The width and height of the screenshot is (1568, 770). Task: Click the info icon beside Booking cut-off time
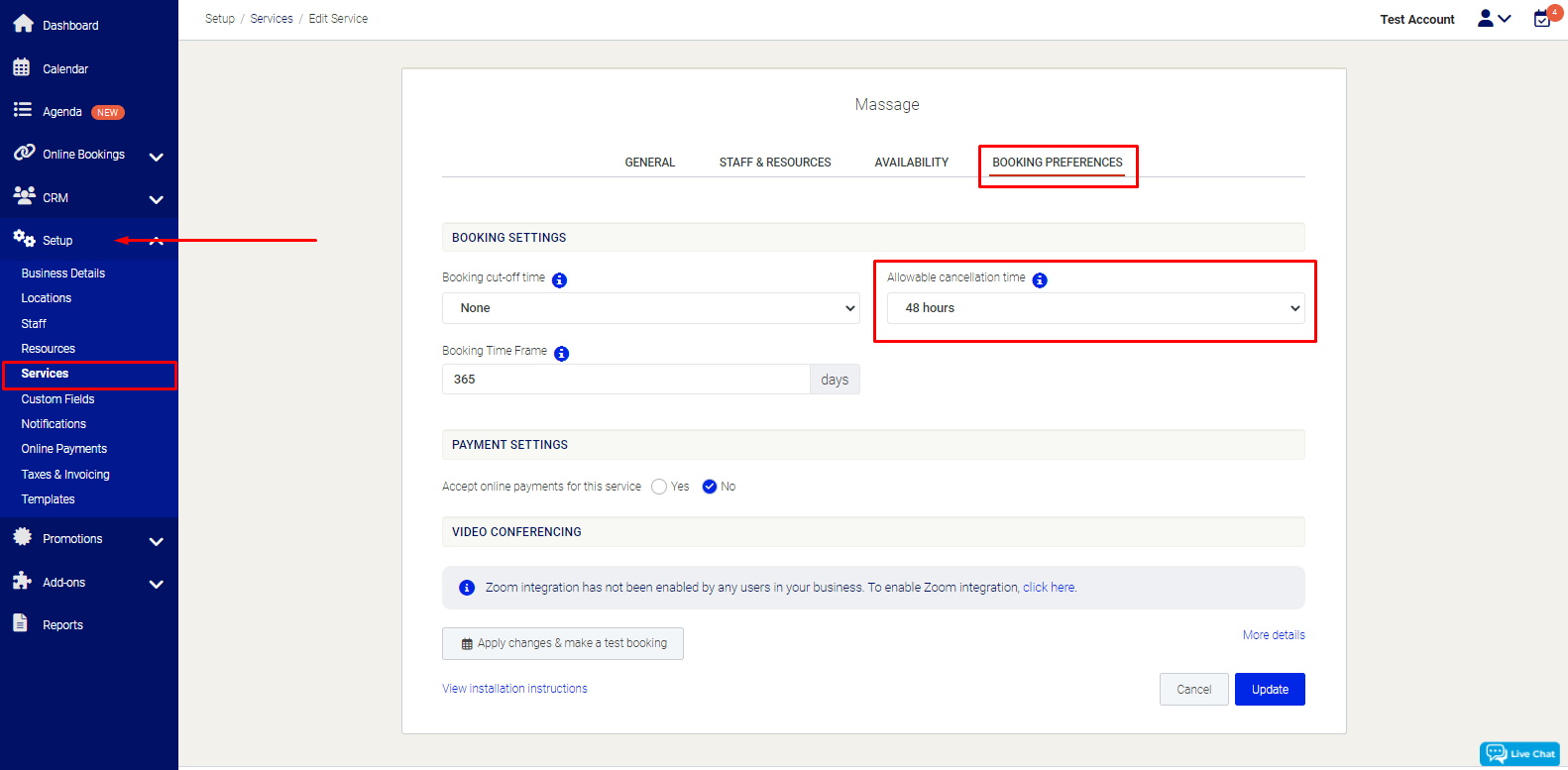(559, 280)
